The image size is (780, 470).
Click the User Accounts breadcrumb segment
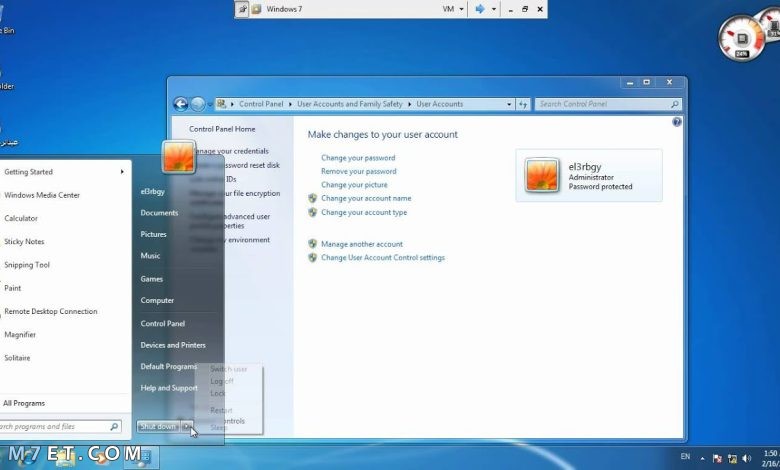tap(439, 104)
